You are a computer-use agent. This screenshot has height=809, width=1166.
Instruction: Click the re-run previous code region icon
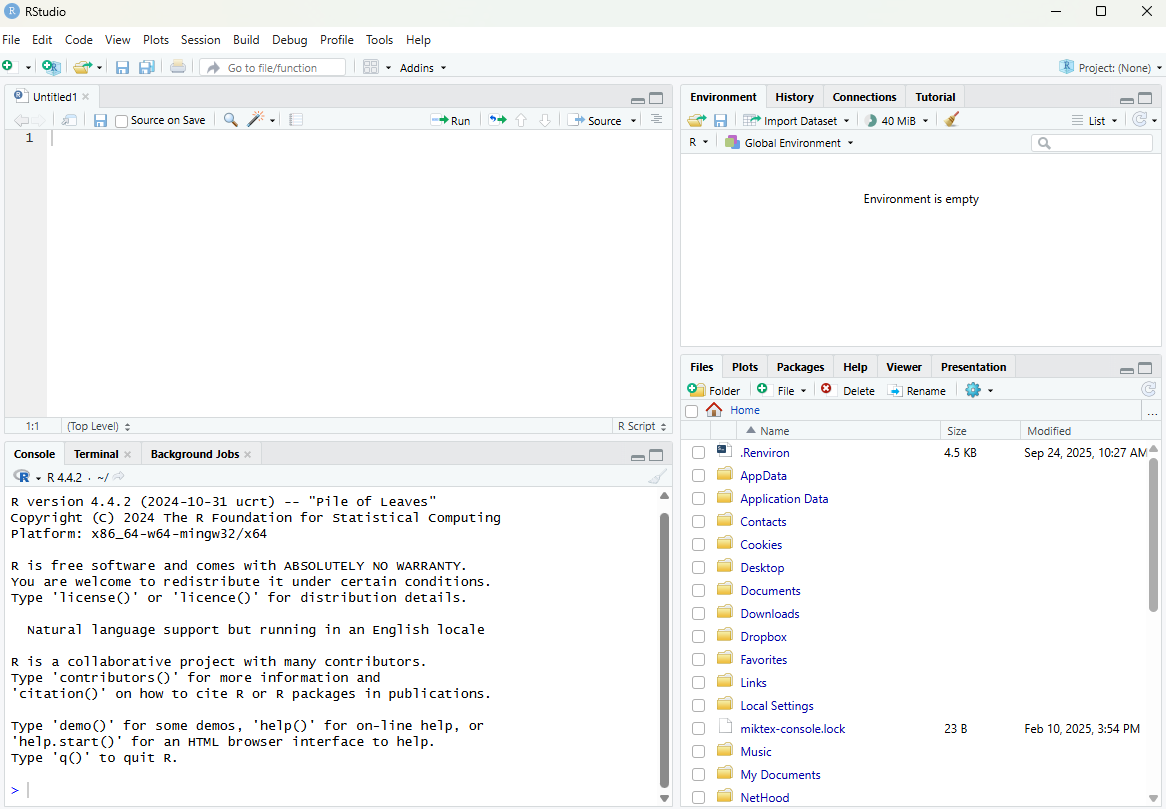[497, 120]
